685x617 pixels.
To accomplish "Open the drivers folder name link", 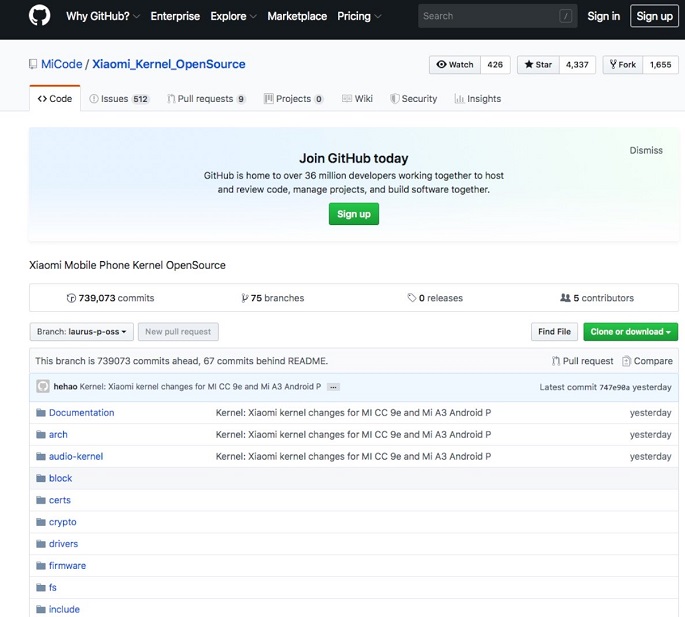I will point(63,544).
